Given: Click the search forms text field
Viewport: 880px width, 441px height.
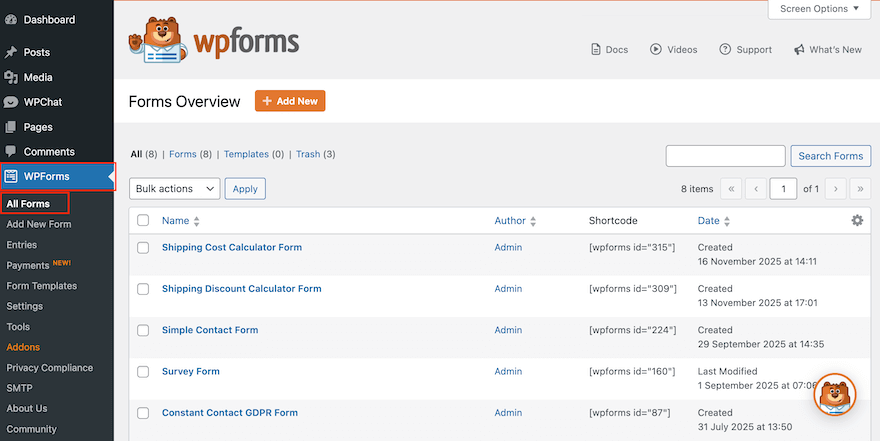Looking at the screenshot, I should [x=725, y=156].
